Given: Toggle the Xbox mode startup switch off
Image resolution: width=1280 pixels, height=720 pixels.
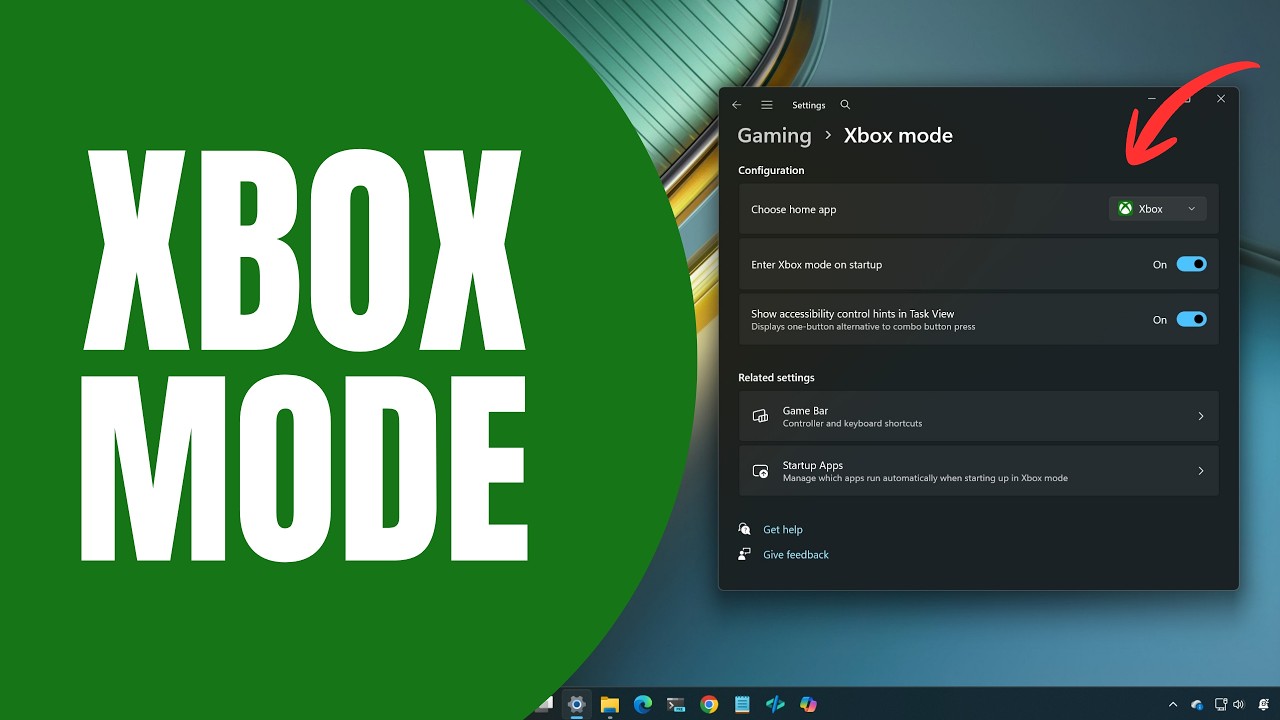Looking at the screenshot, I should 1190,264.
